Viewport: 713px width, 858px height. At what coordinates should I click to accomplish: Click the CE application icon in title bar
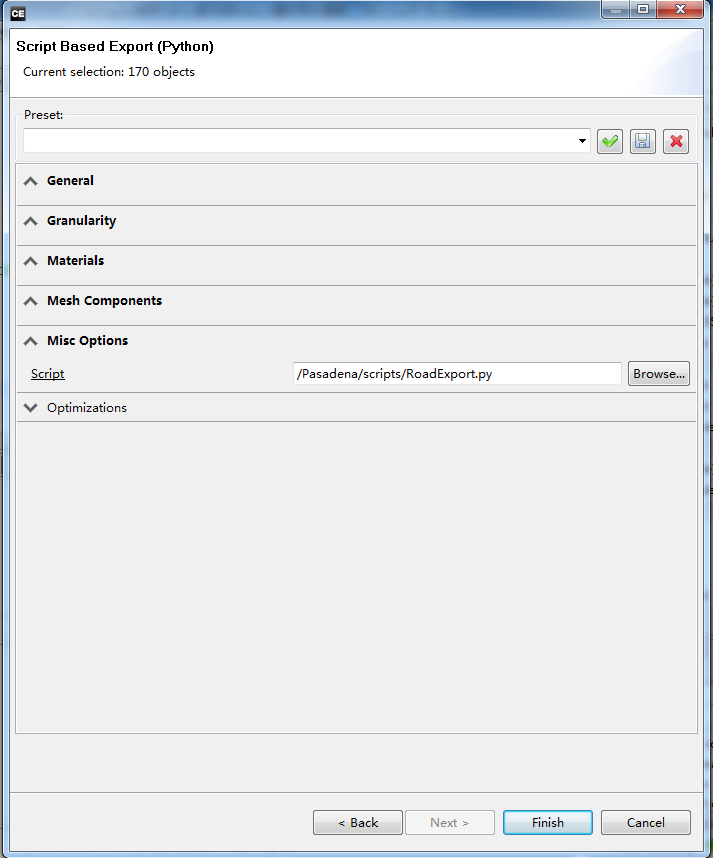18,14
